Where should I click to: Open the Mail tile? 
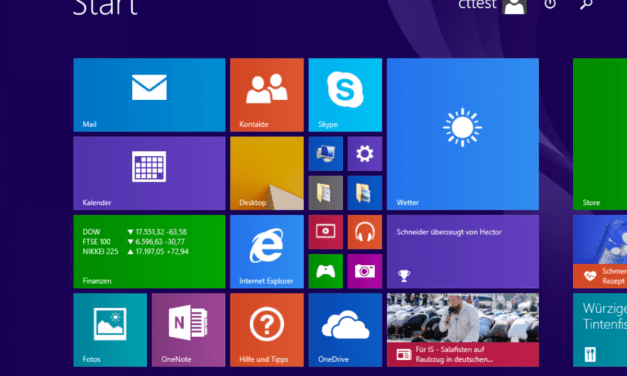(149, 95)
